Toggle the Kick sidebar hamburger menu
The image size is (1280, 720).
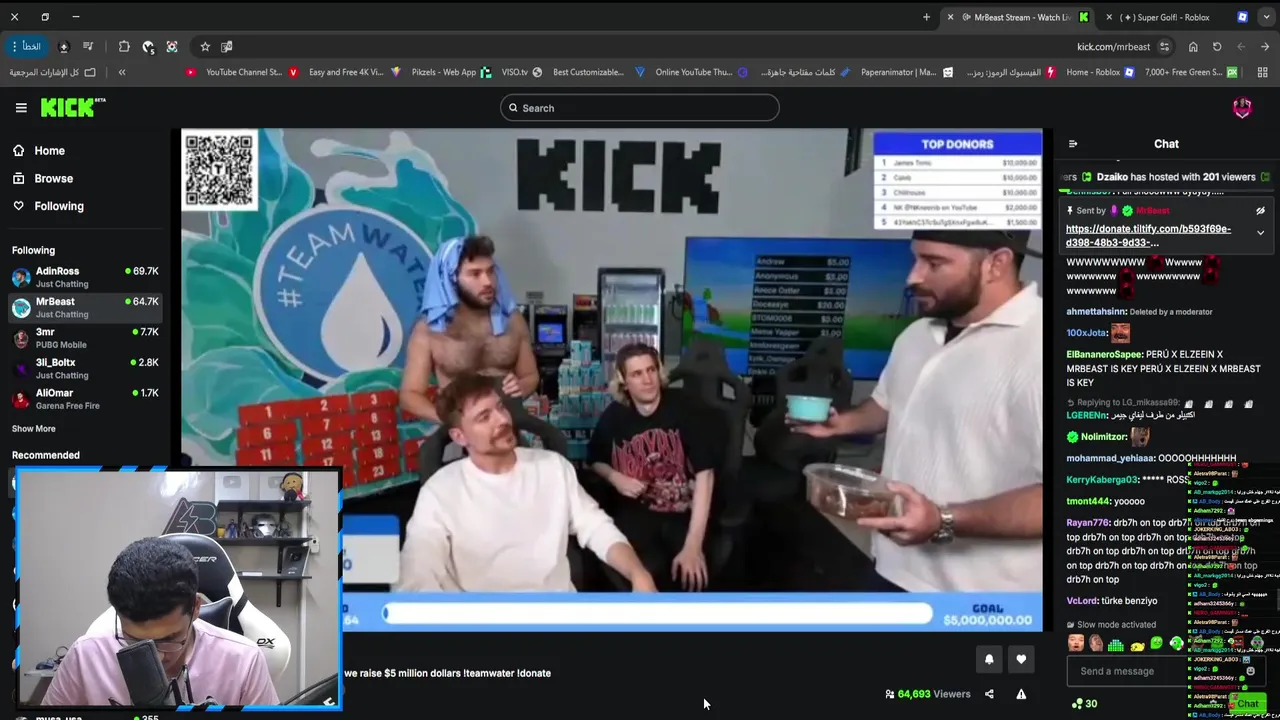(21, 108)
